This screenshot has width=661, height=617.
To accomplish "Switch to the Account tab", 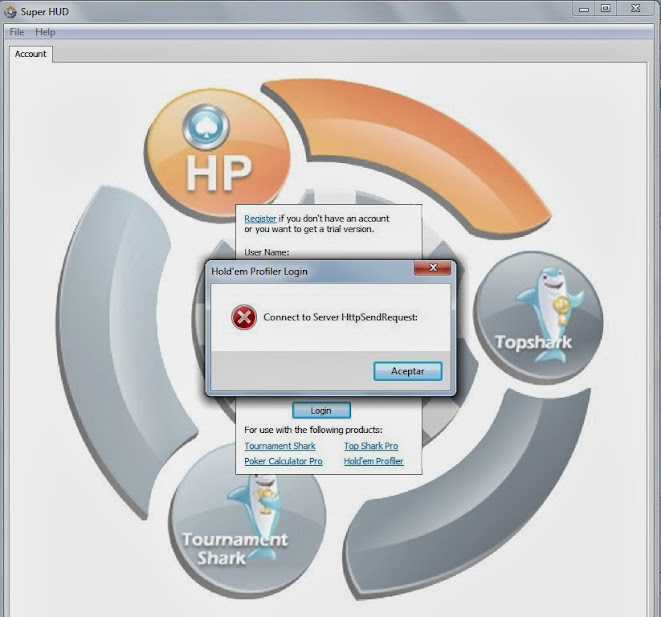I will 31,54.
